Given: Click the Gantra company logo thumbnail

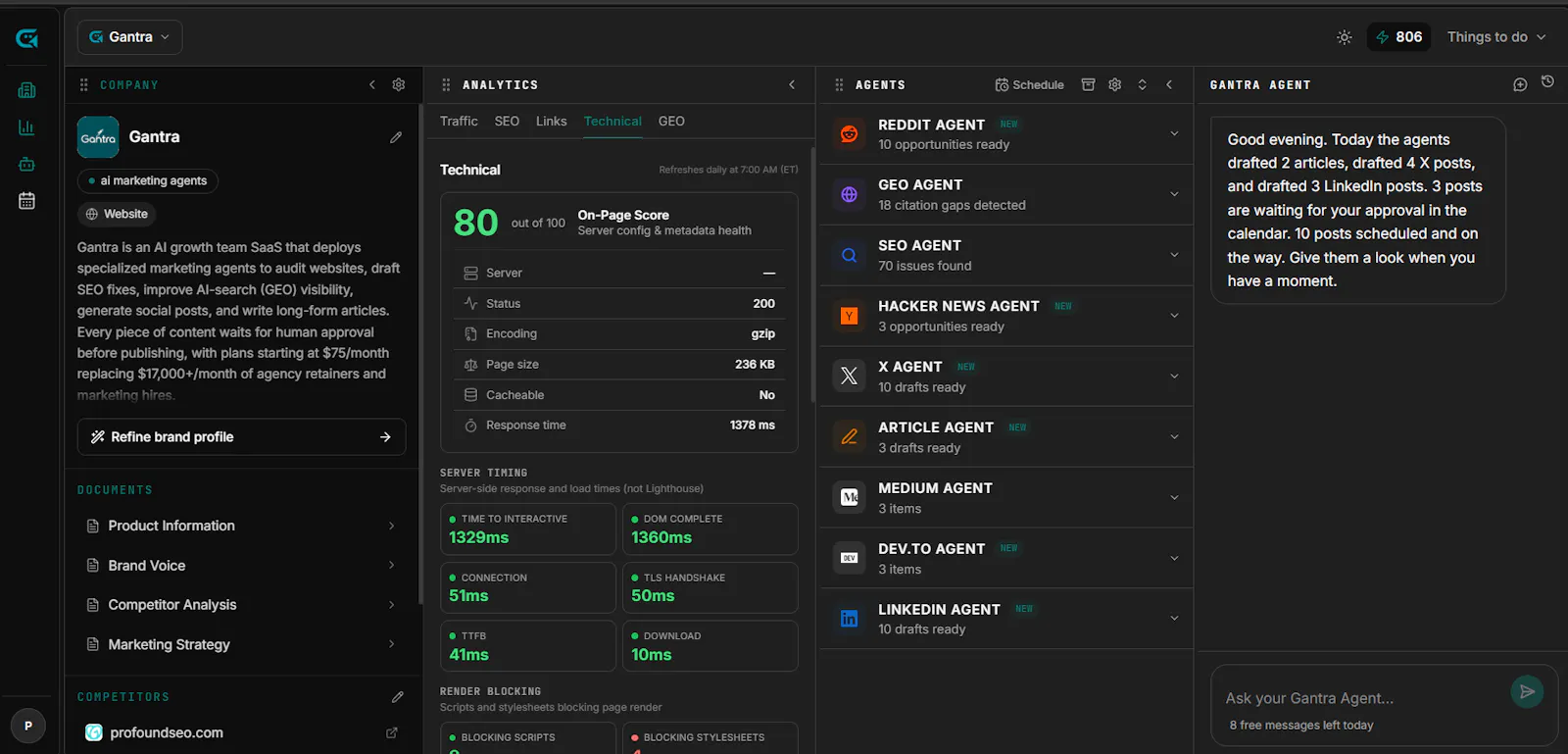Looking at the screenshot, I should (x=98, y=137).
